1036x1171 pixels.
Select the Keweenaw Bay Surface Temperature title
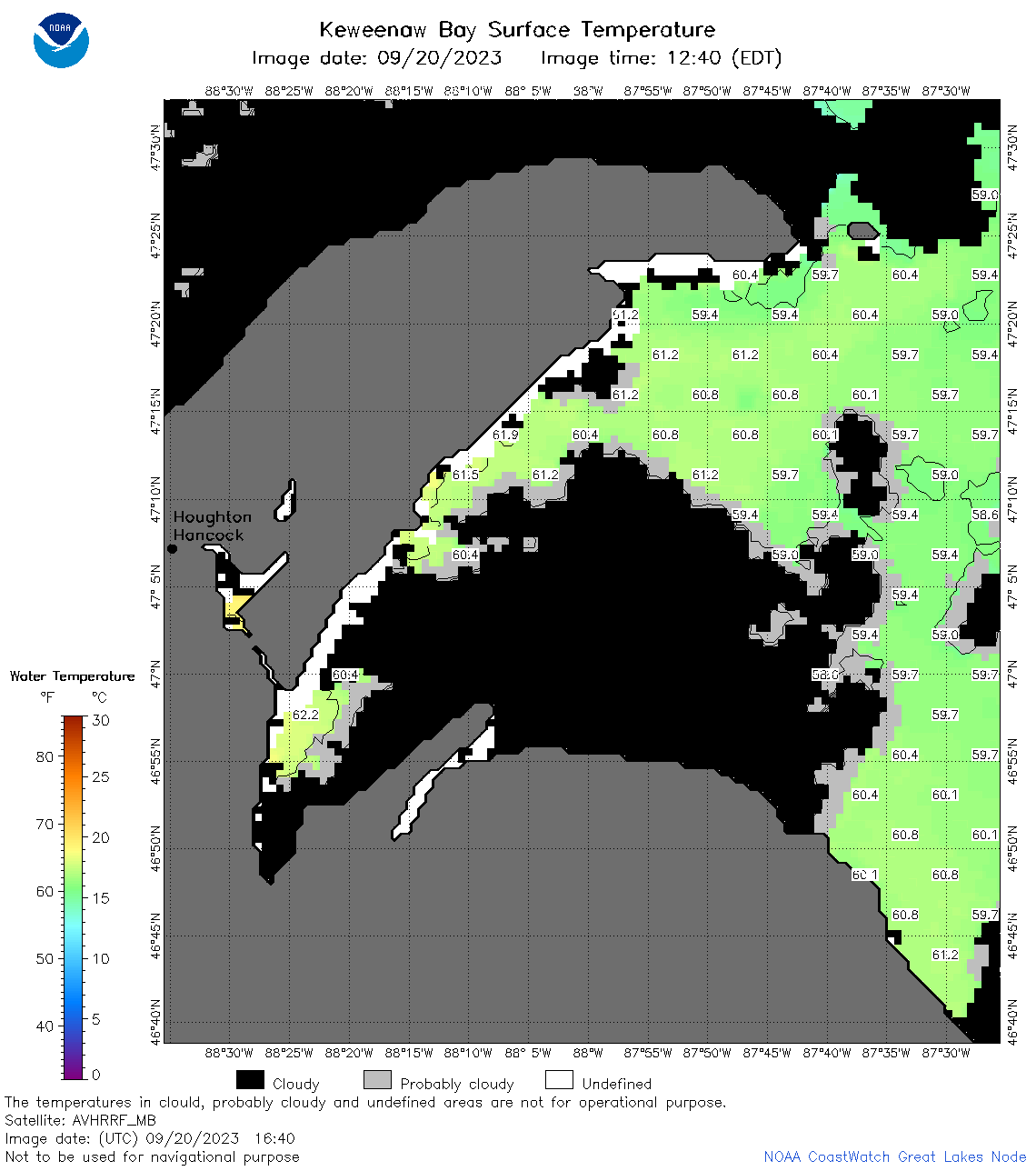point(517,30)
